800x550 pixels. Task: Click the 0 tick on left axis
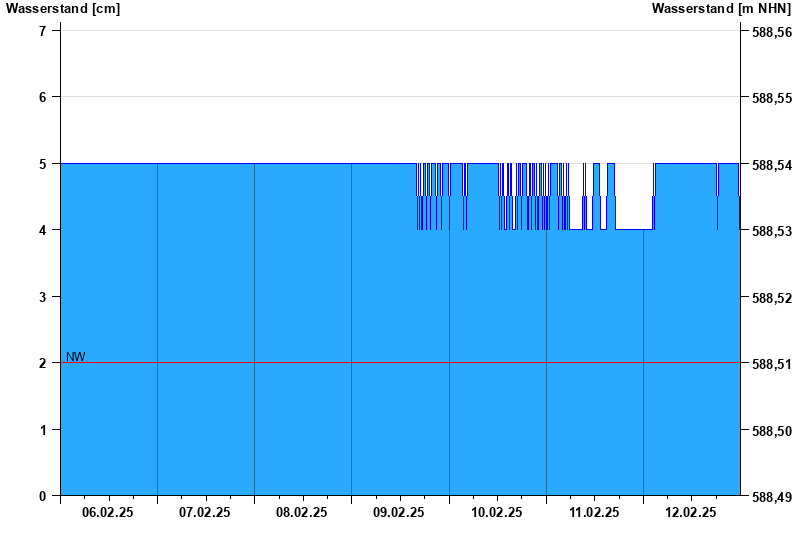pos(43,496)
